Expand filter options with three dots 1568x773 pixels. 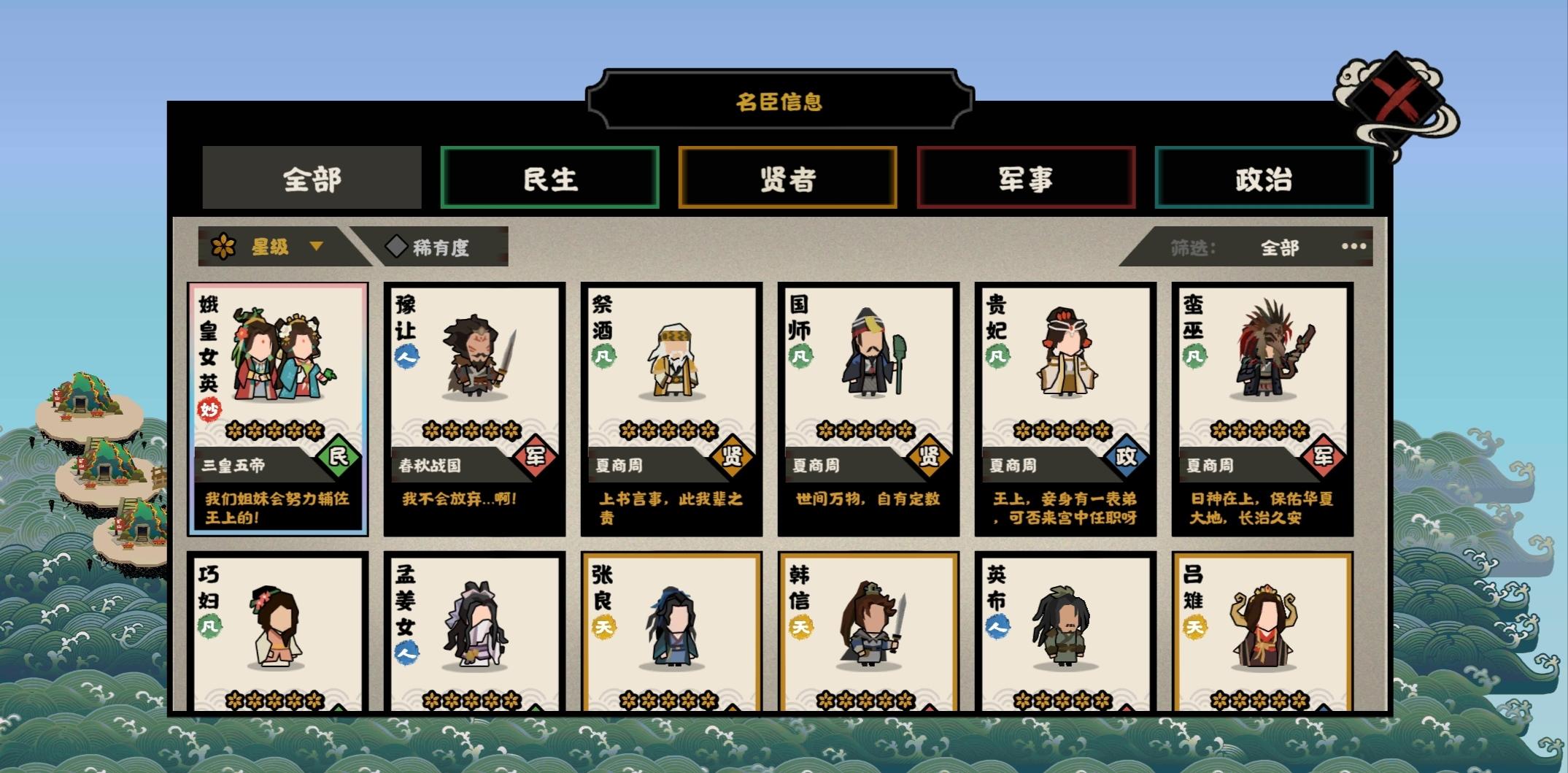(1353, 247)
